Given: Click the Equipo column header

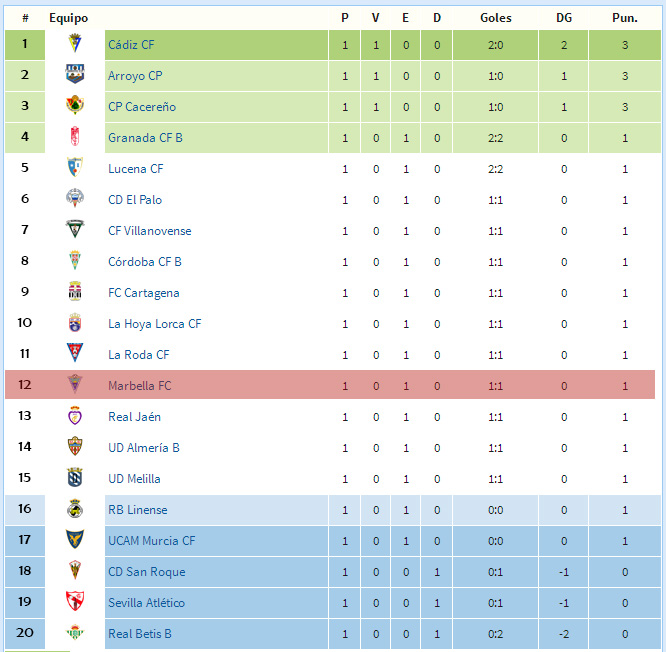Looking at the screenshot, I should coord(68,18).
